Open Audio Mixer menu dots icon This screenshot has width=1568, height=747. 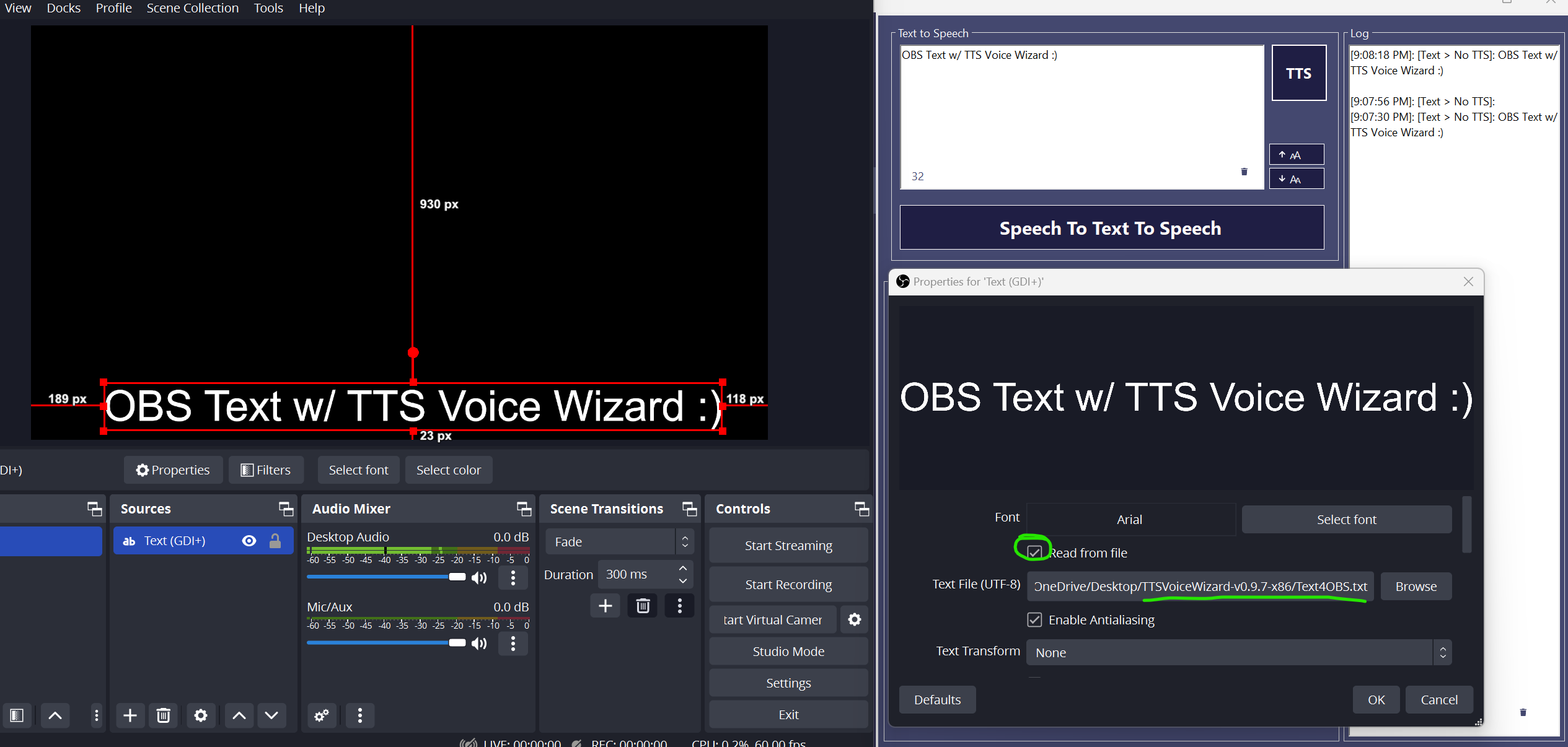(x=360, y=716)
